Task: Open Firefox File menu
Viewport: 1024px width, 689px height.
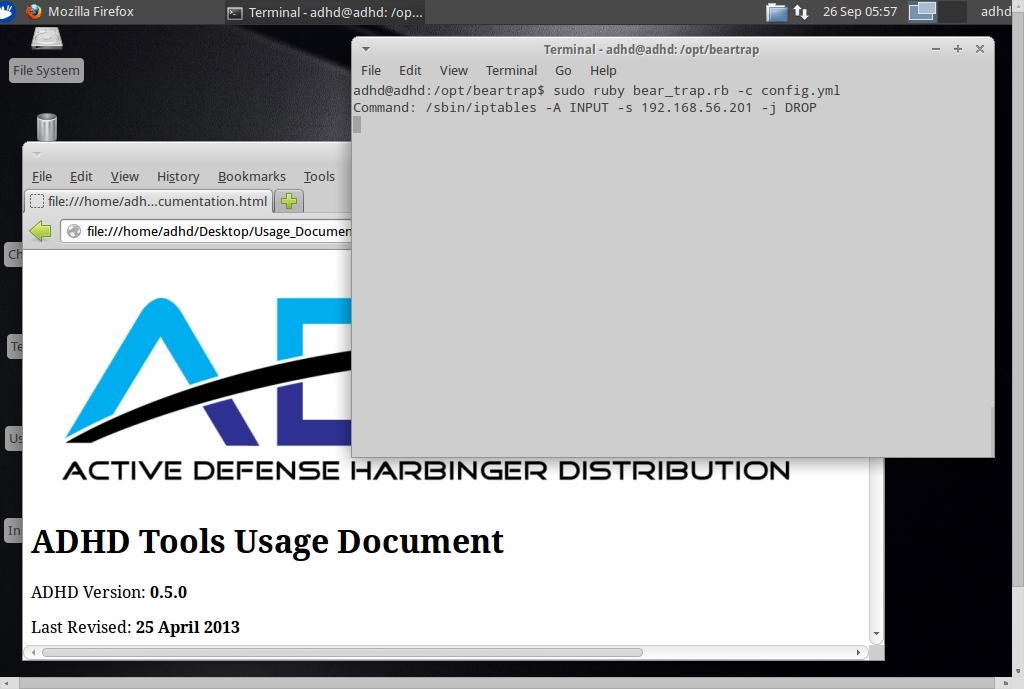Action: click(x=42, y=176)
